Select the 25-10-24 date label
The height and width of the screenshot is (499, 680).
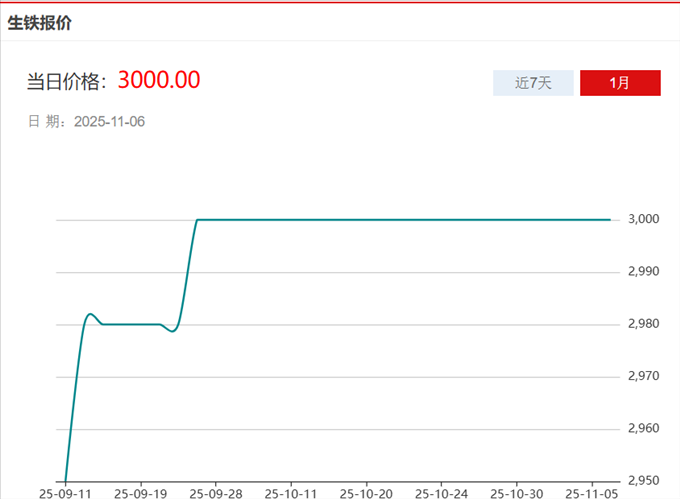pos(441,493)
